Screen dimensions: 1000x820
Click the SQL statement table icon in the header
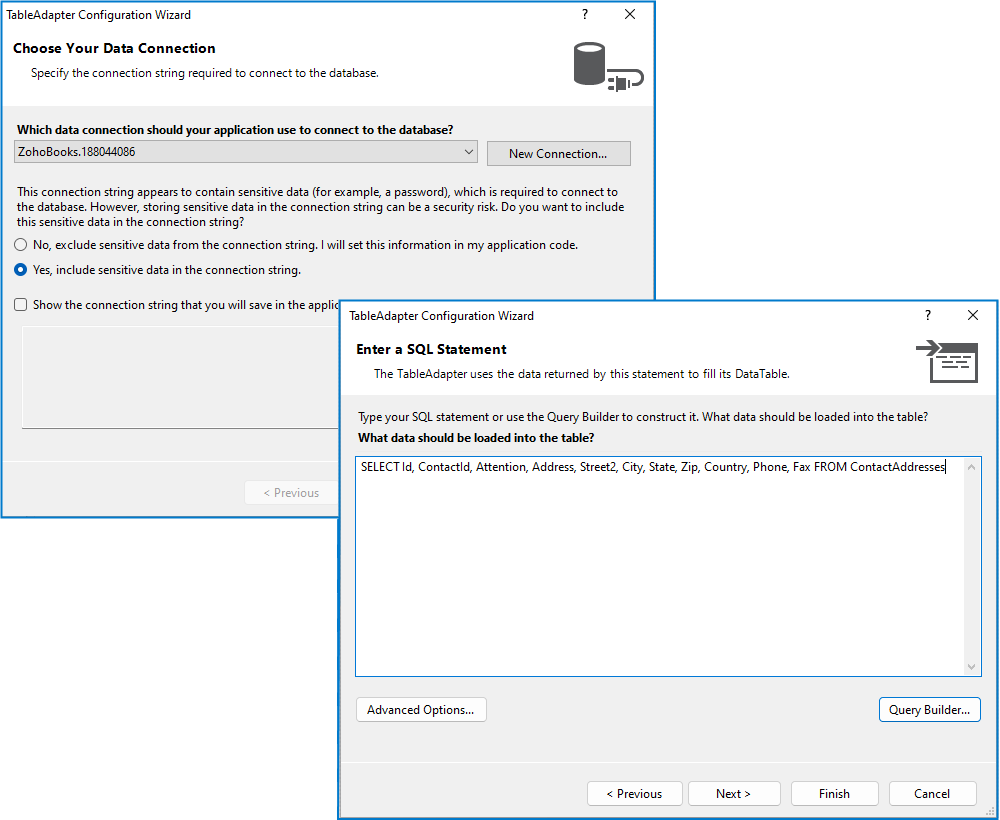click(x=946, y=361)
